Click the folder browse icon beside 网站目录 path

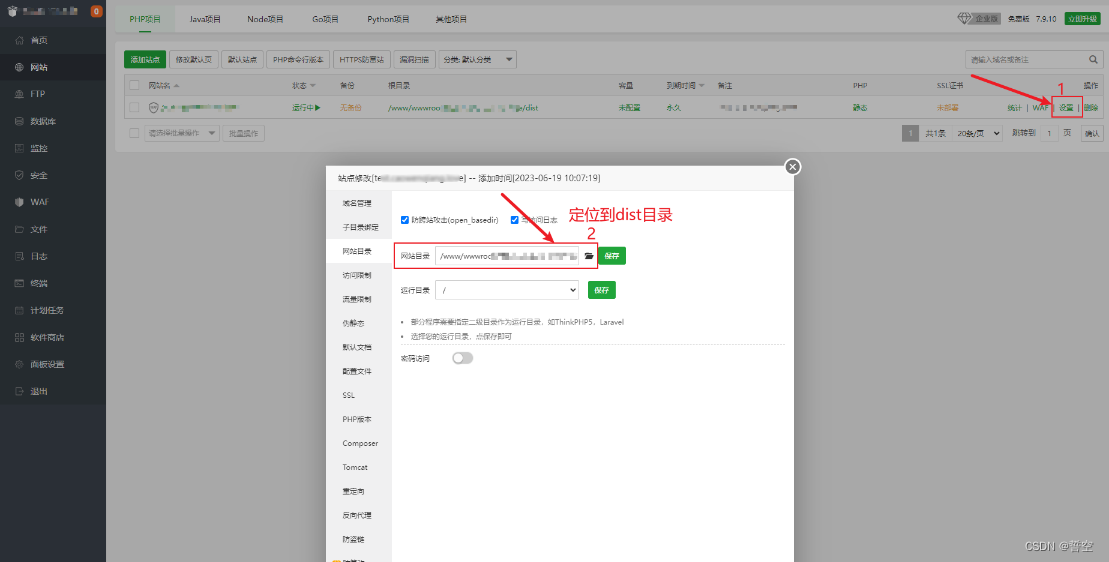pyautogui.click(x=588, y=256)
